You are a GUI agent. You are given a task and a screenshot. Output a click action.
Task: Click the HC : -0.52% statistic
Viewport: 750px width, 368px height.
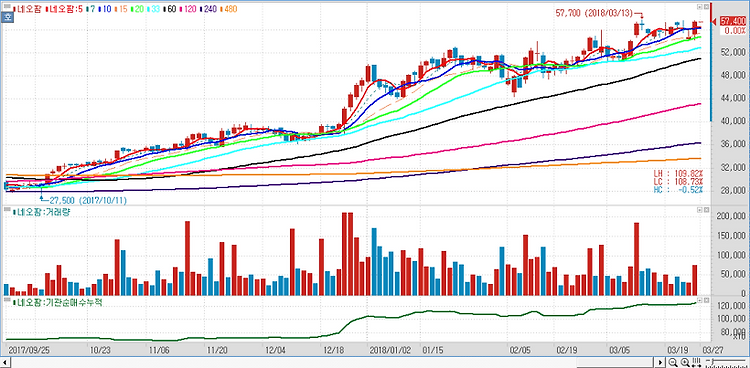pyautogui.click(x=678, y=190)
